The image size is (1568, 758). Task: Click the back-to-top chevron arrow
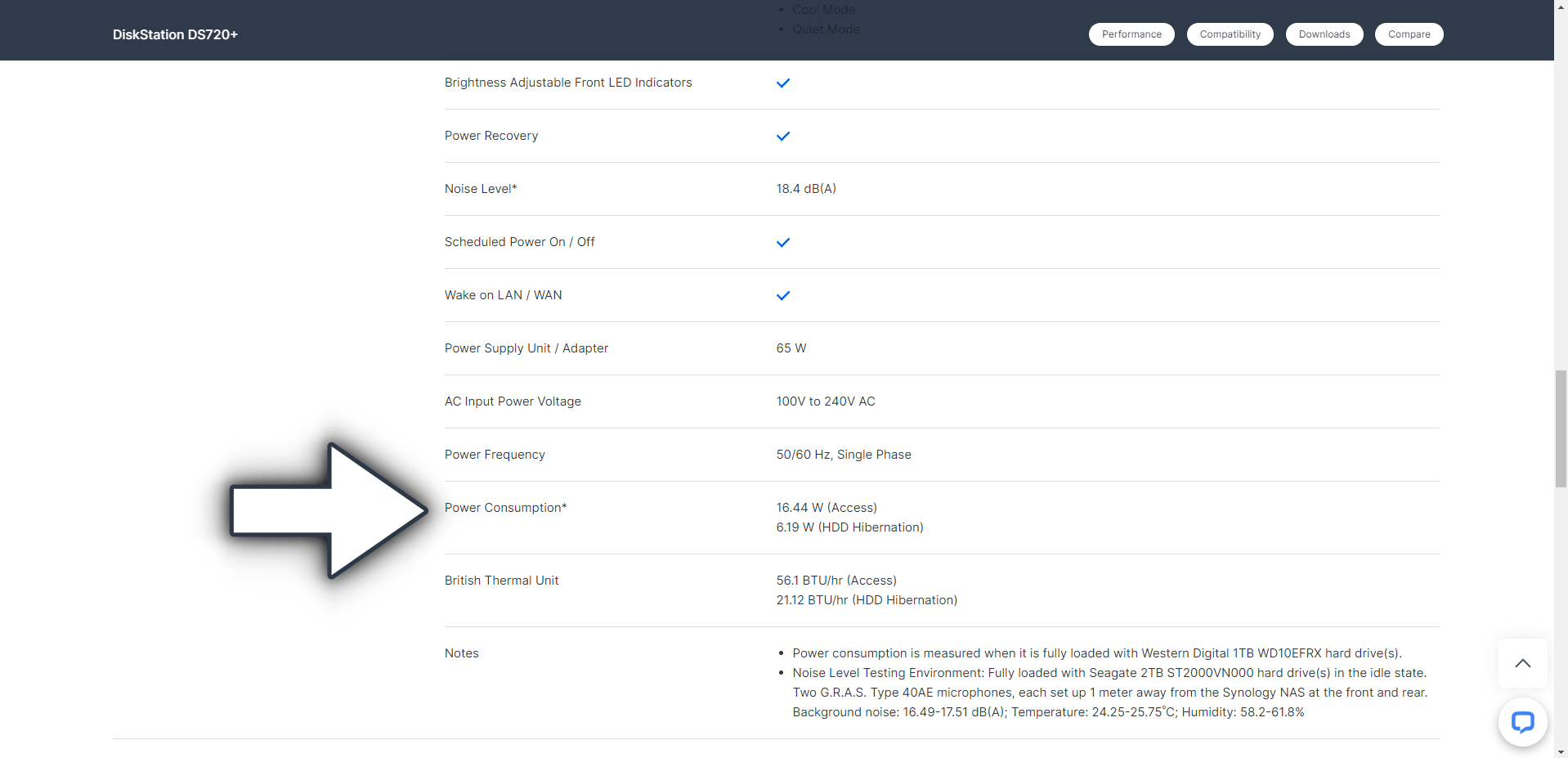(1522, 663)
